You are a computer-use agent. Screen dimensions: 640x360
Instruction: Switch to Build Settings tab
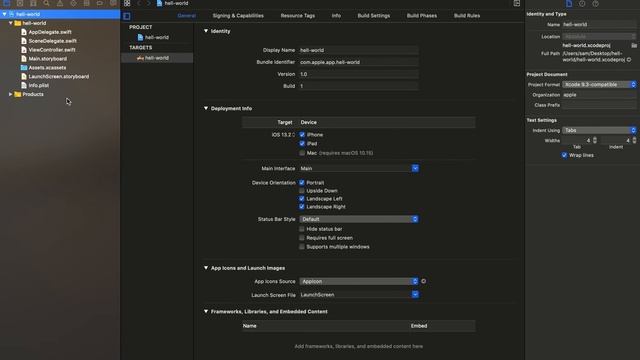coord(373,16)
